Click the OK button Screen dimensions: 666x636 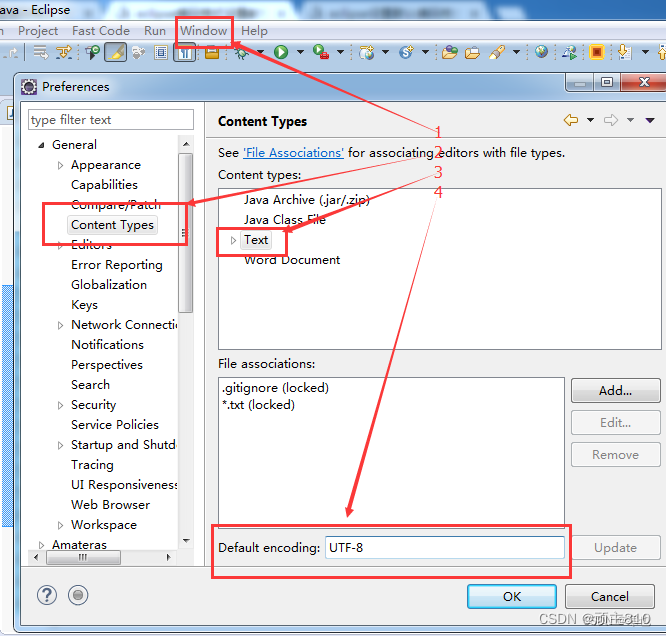pyautogui.click(x=512, y=596)
